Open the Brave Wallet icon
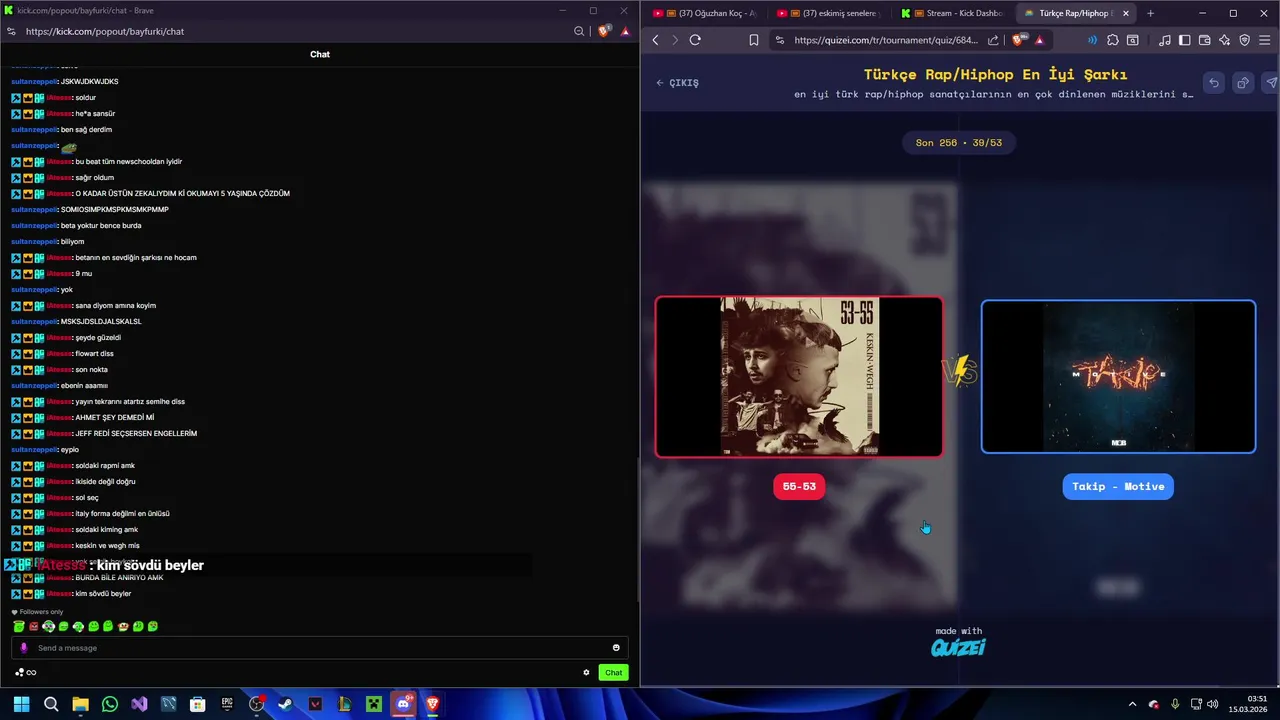The image size is (1280, 720). [1205, 40]
